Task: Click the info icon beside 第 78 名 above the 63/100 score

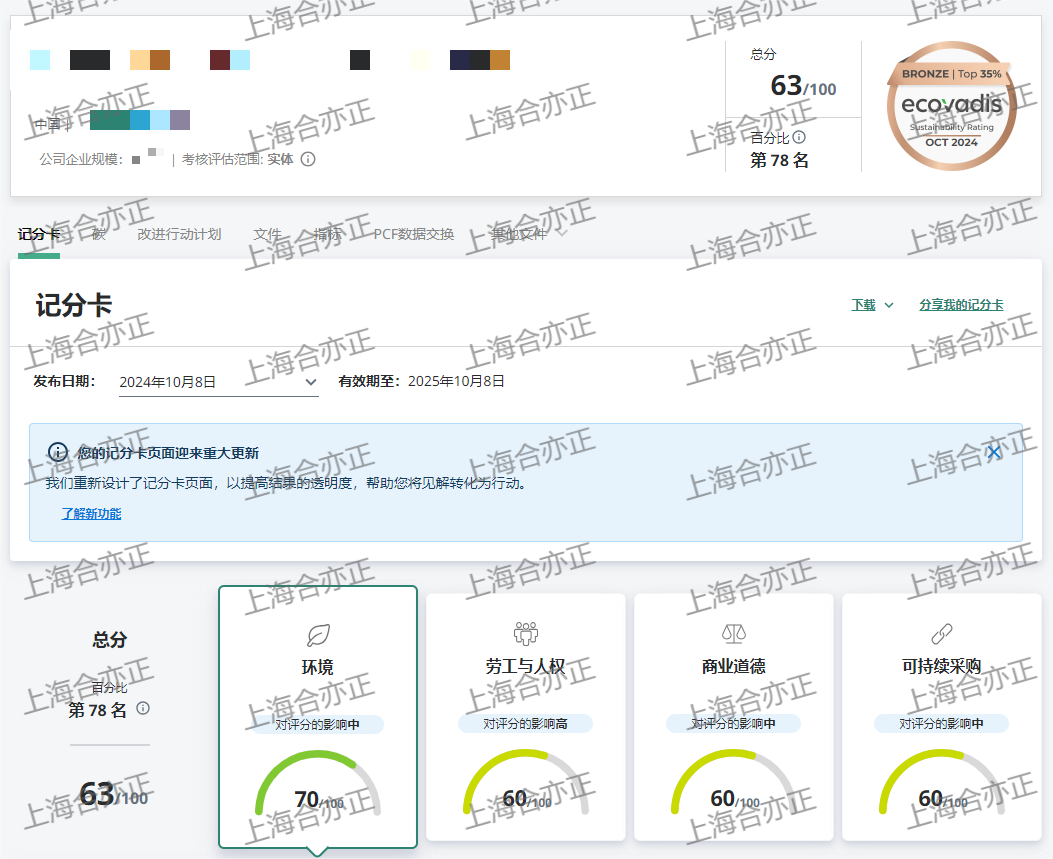Action: click(x=143, y=709)
